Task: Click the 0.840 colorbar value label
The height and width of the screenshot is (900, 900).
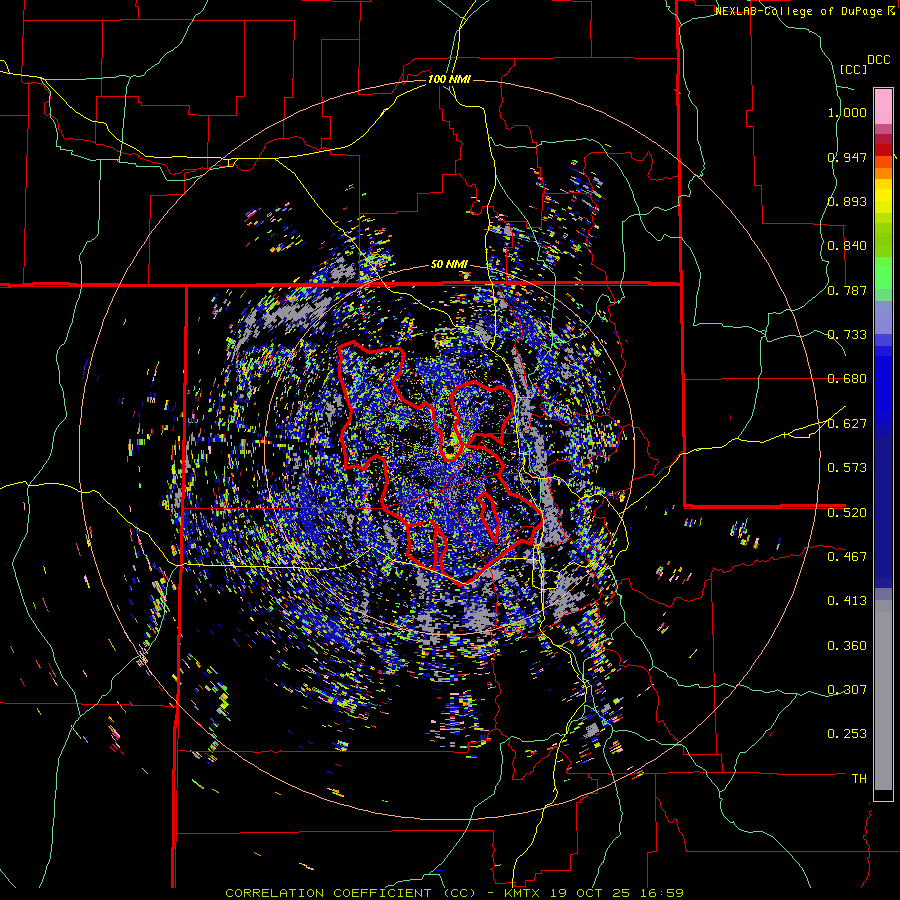Action: click(847, 246)
